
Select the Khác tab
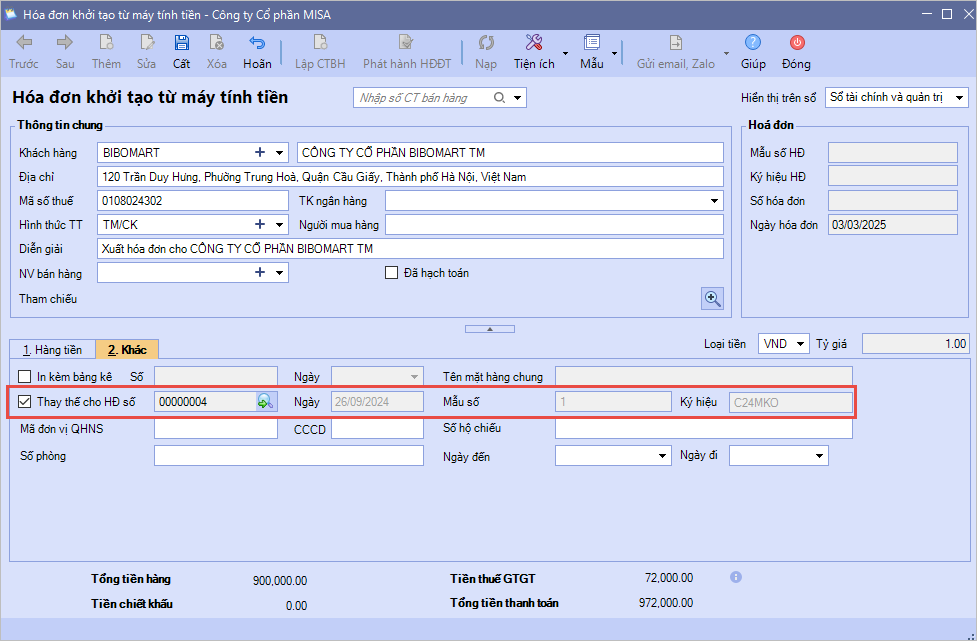coord(127,350)
